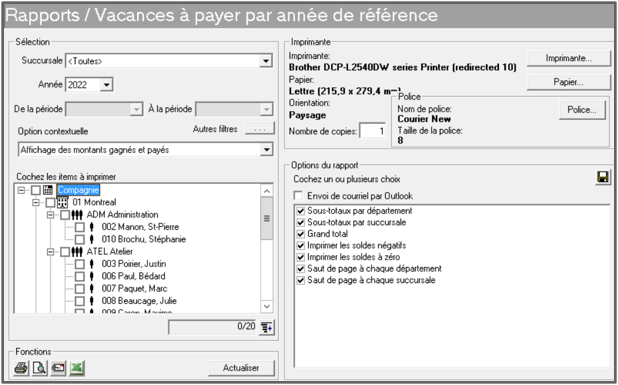This screenshot has width=618, height=385.
Task: Check the Compagnie checkbox
Action: click(36, 190)
